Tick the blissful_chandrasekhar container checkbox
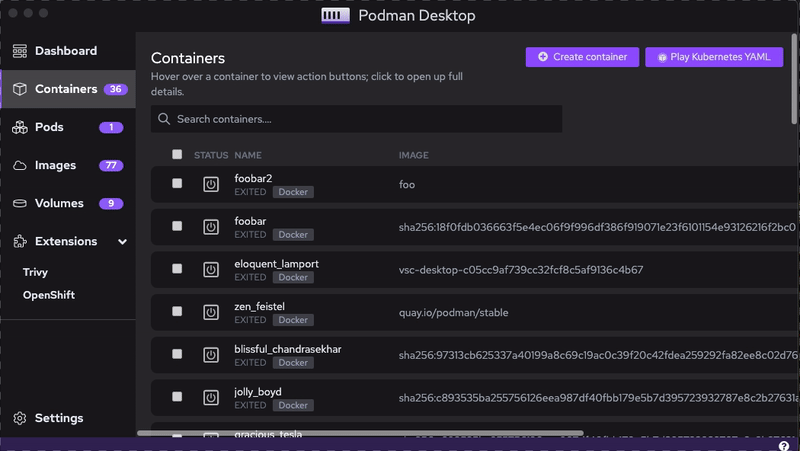Image resolution: width=800 pixels, height=451 pixels. click(177, 354)
